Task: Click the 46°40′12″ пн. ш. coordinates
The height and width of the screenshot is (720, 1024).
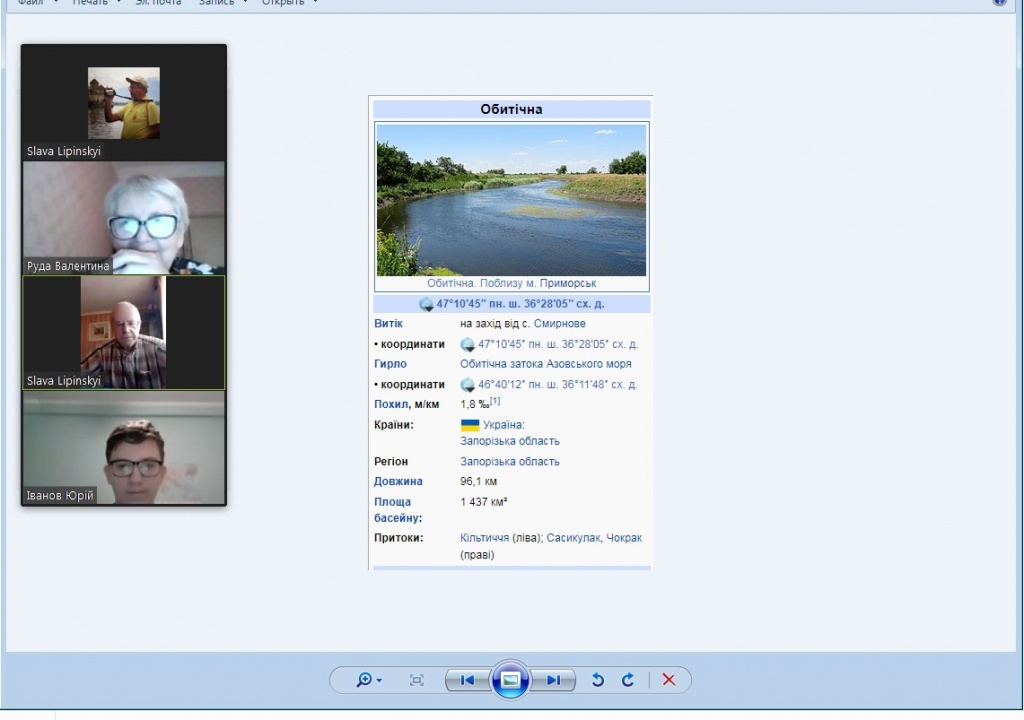Action: coord(558,385)
